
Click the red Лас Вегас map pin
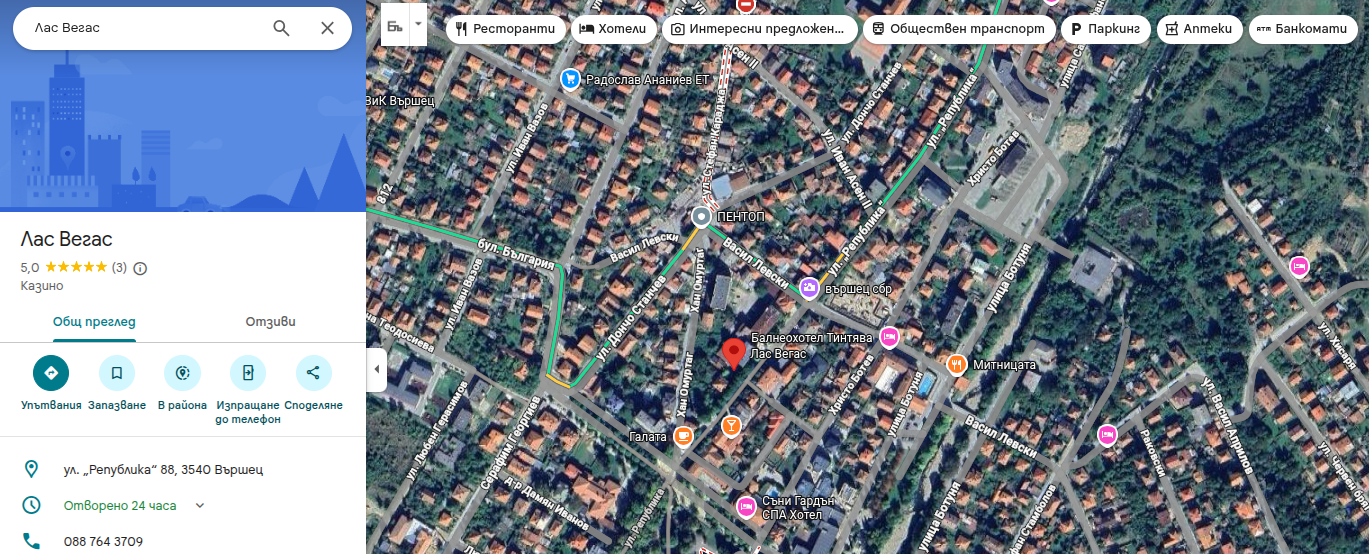pyautogui.click(x=733, y=353)
